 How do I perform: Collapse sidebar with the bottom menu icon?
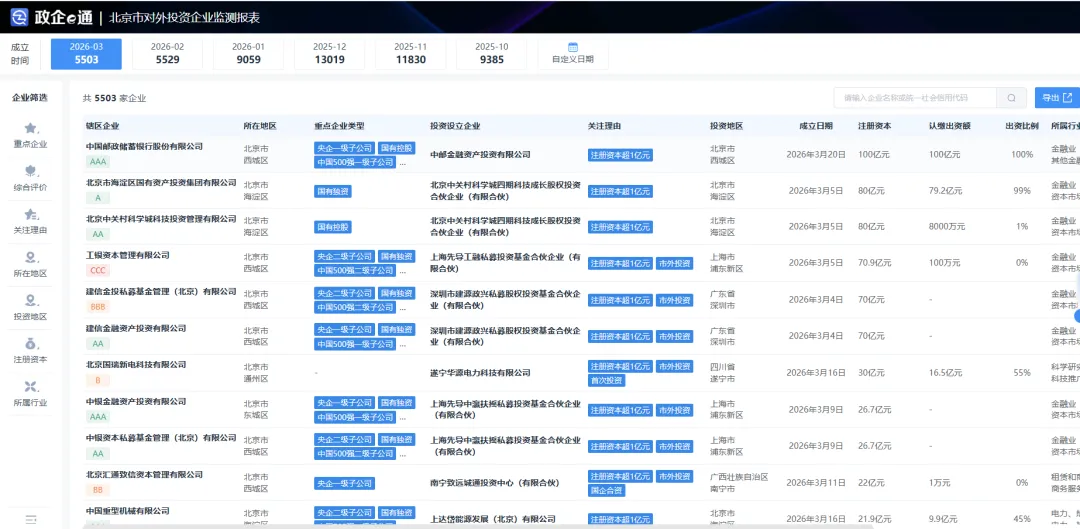click(30, 519)
